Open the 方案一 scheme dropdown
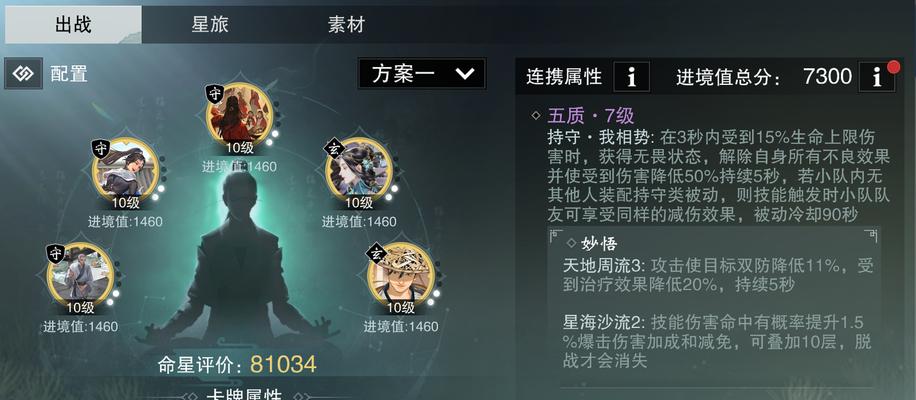The image size is (916, 400). tap(421, 74)
